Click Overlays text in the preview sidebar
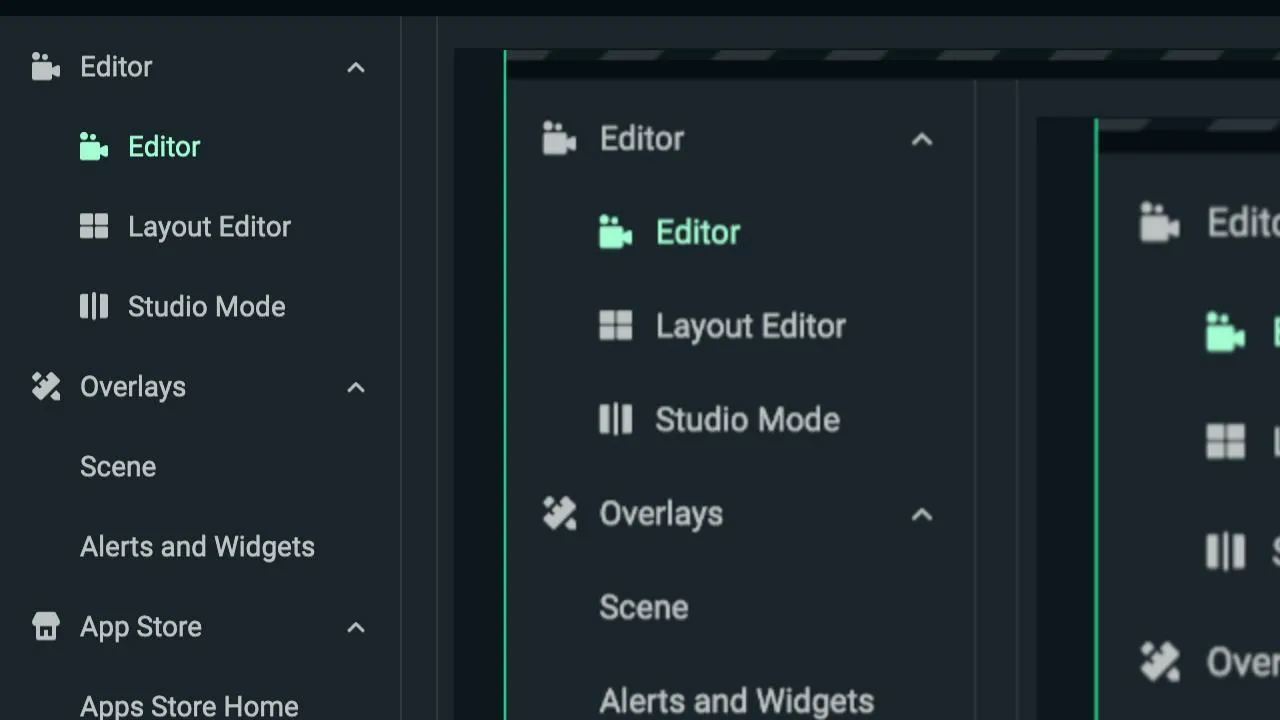1280x720 pixels. point(661,513)
